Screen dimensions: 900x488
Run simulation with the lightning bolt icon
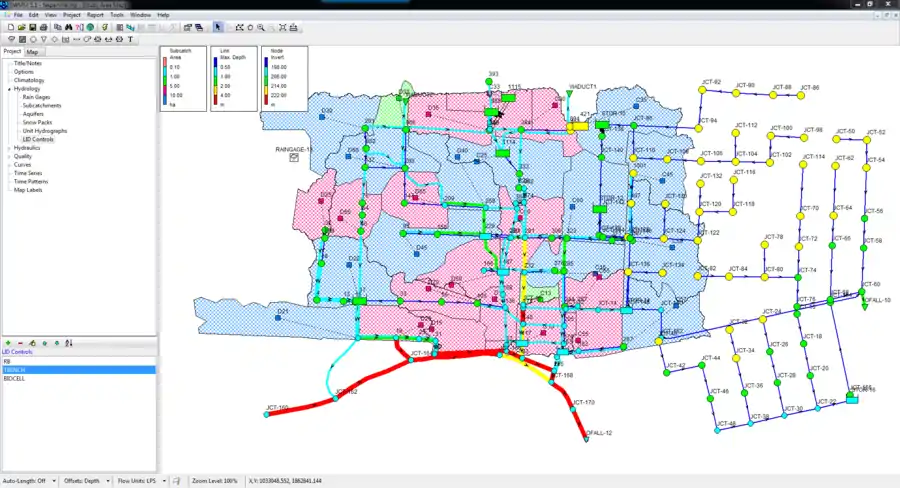tap(104, 27)
